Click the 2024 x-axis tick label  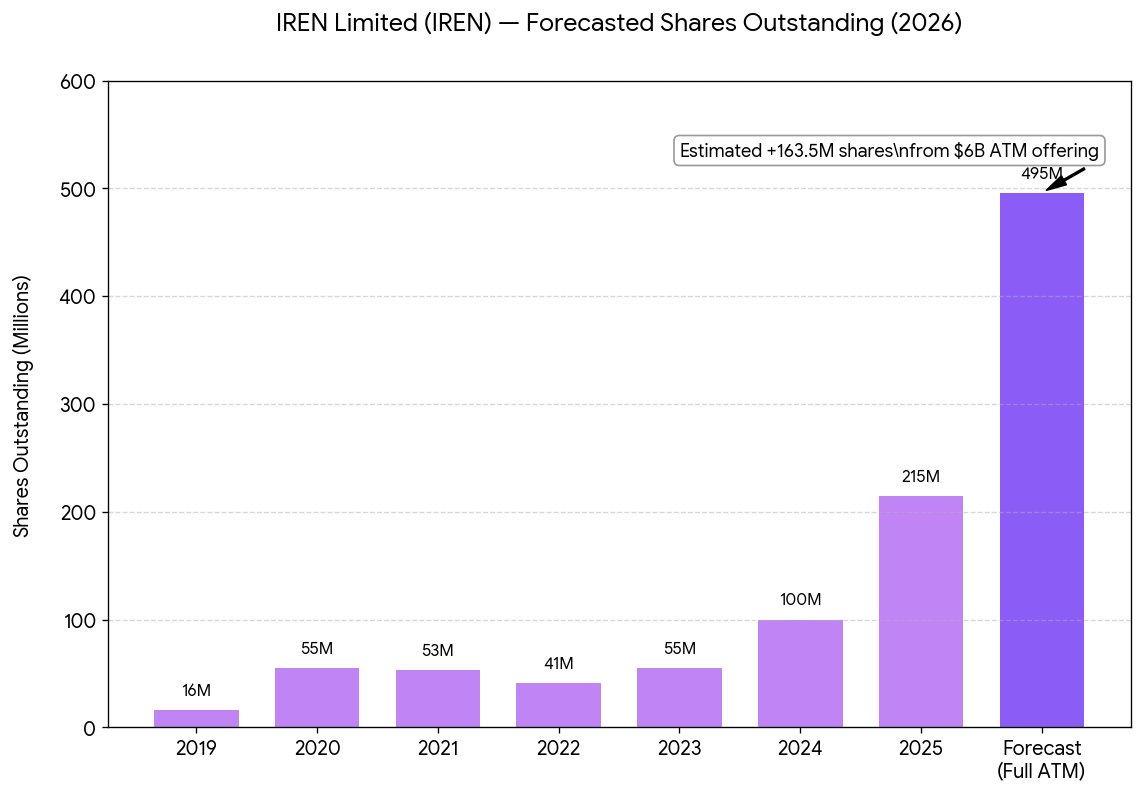[800, 748]
